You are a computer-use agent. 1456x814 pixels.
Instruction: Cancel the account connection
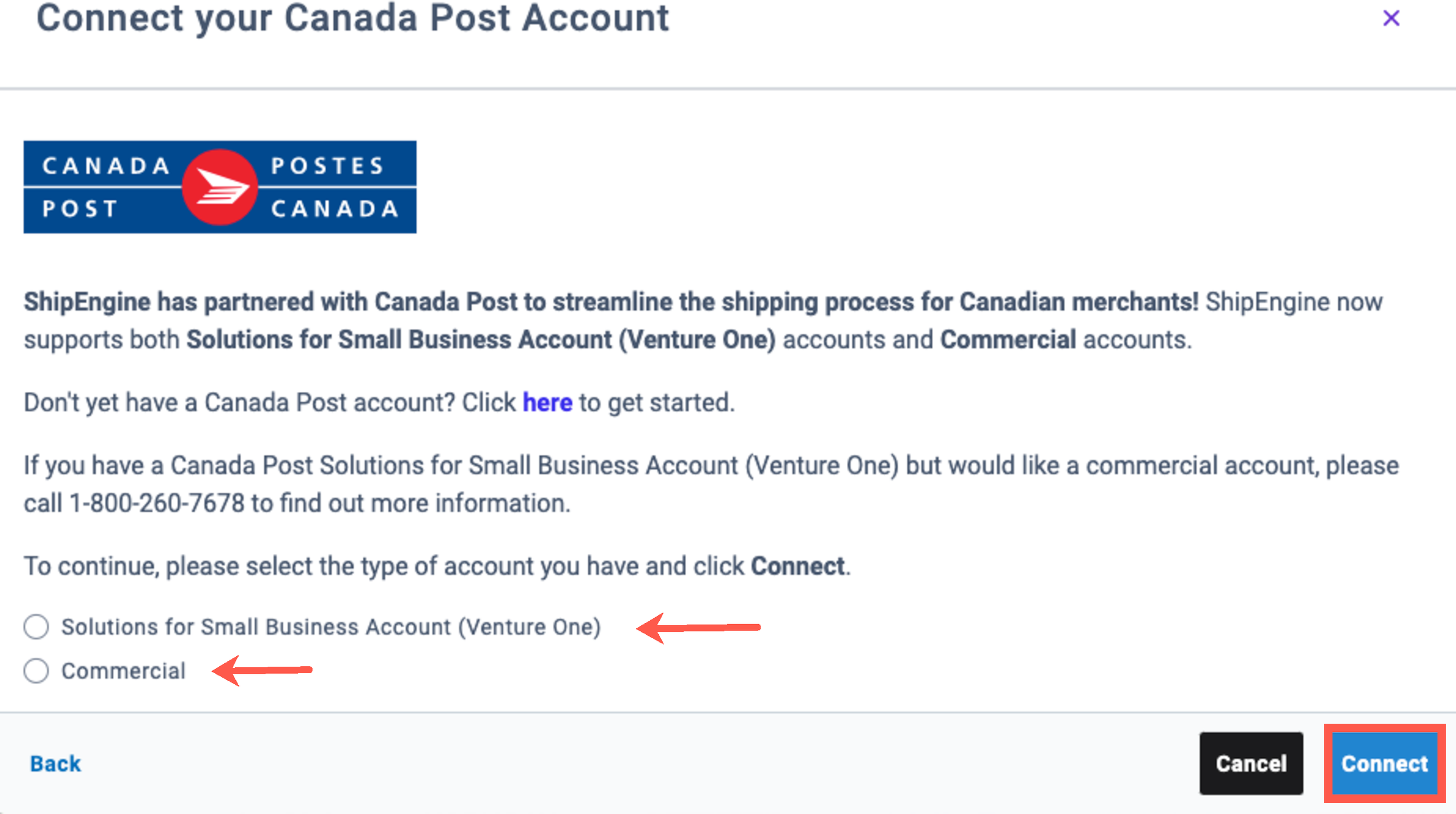1251,763
